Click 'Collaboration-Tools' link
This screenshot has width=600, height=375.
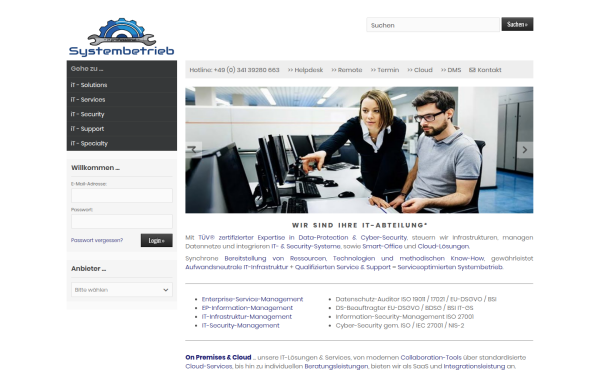[431, 357]
